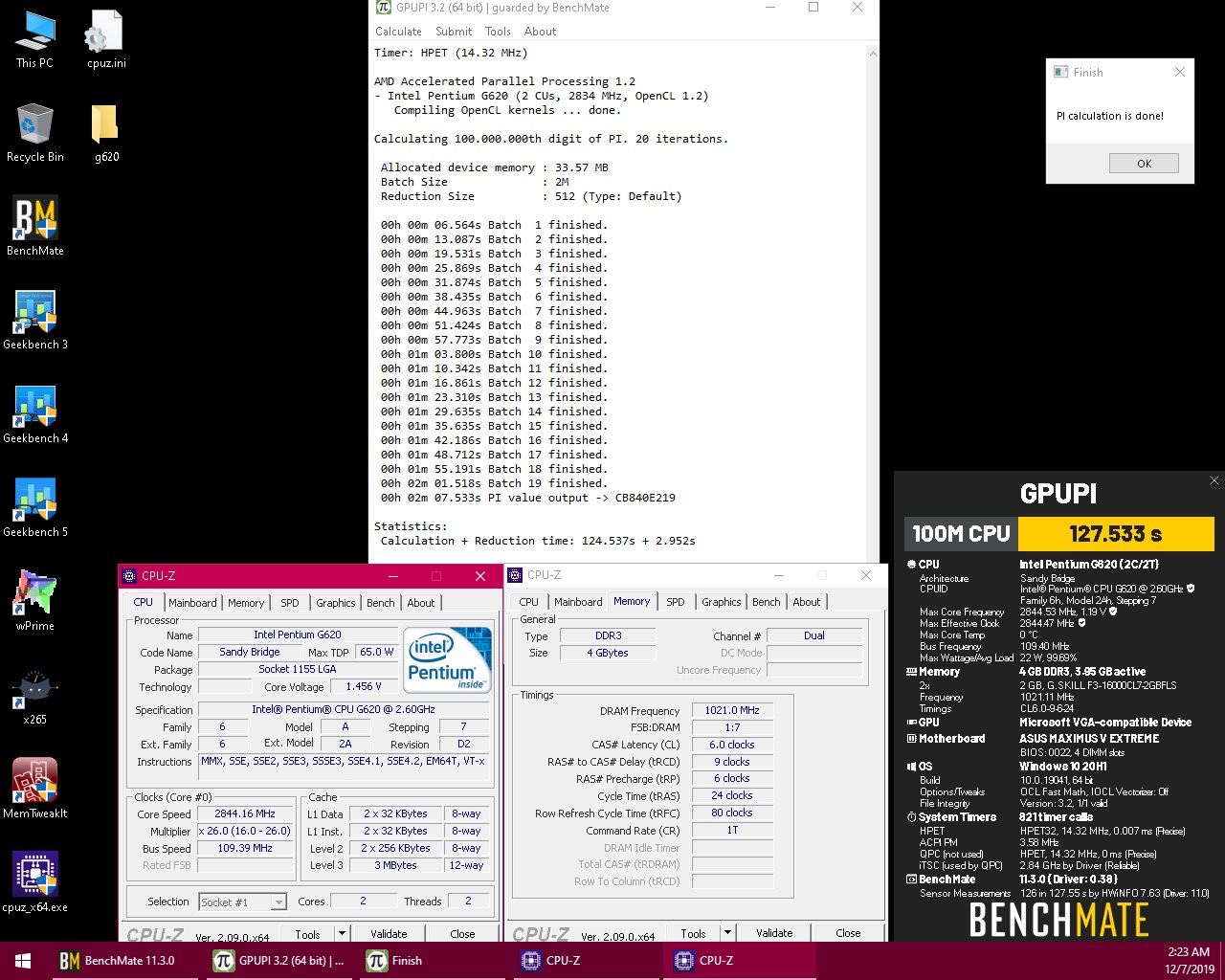1225x980 pixels.
Task: Click Close button in right CPU-Z
Action: click(x=848, y=932)
